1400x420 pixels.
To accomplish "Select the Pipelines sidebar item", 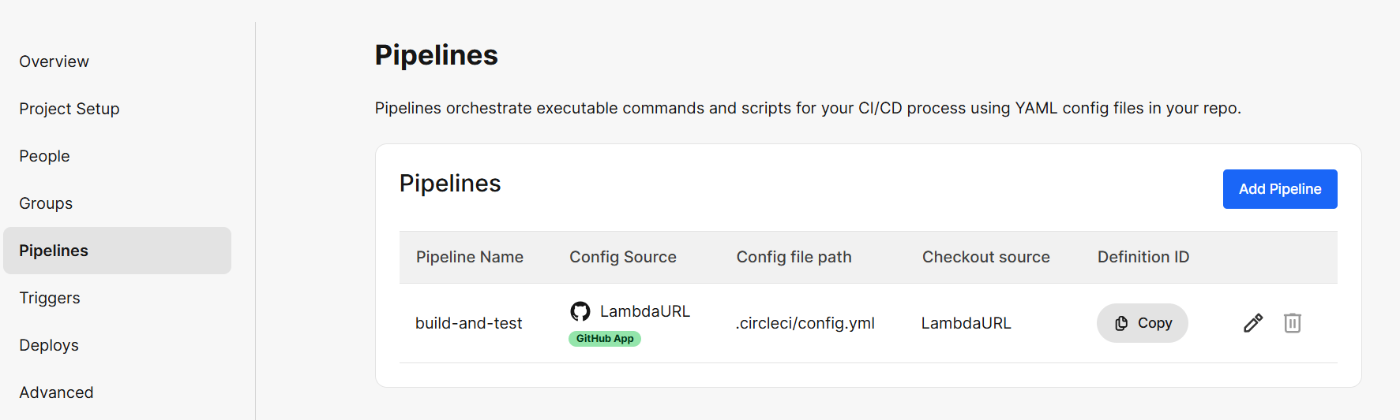I will (x=117, y=251).
